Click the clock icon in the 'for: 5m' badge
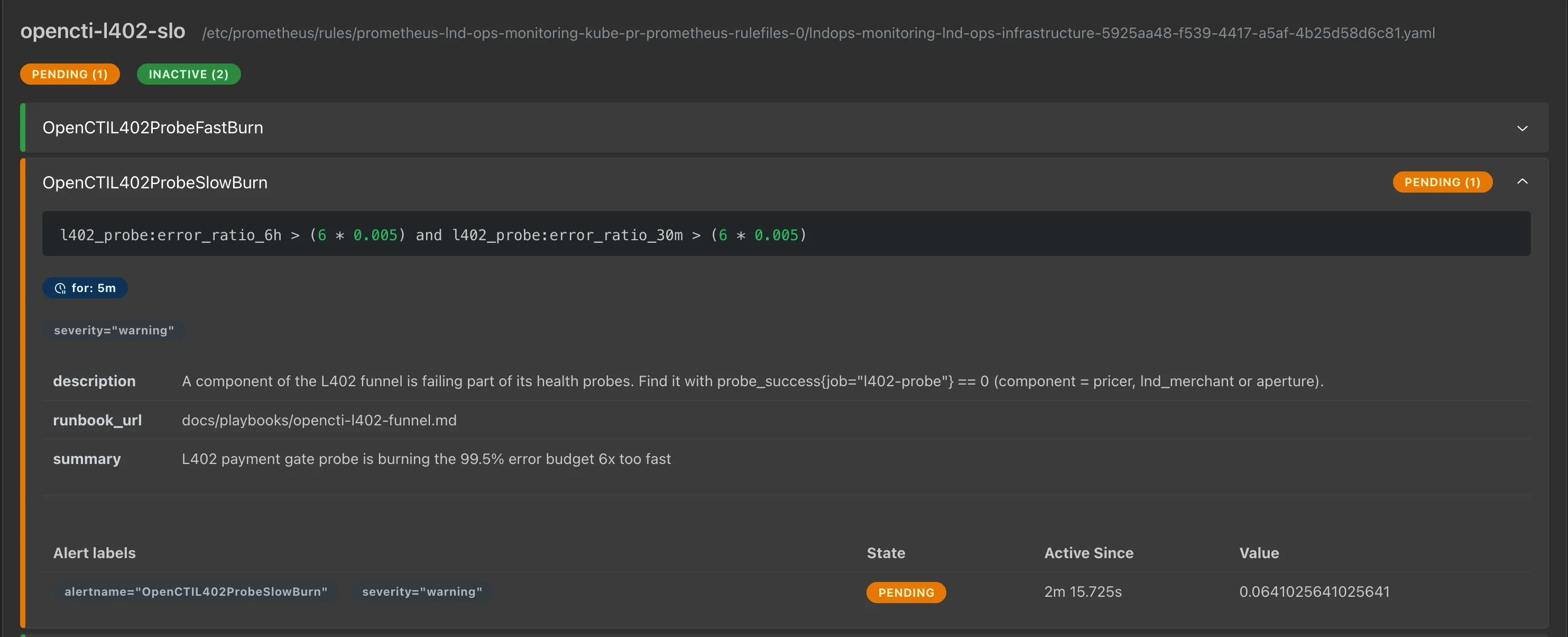The width and height of the screenshot is (1568, 637). point(60,288)
